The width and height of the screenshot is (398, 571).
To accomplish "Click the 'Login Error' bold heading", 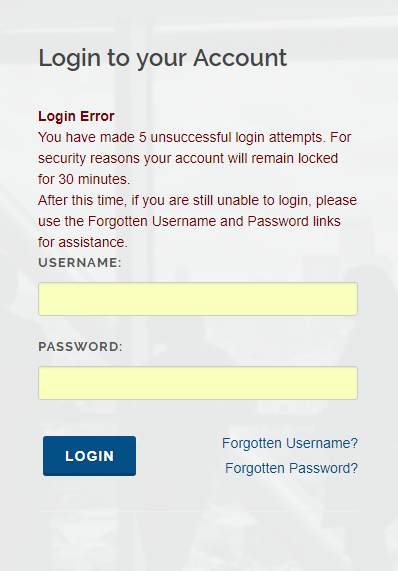I will pyautogui.click(x=76, y=116).
